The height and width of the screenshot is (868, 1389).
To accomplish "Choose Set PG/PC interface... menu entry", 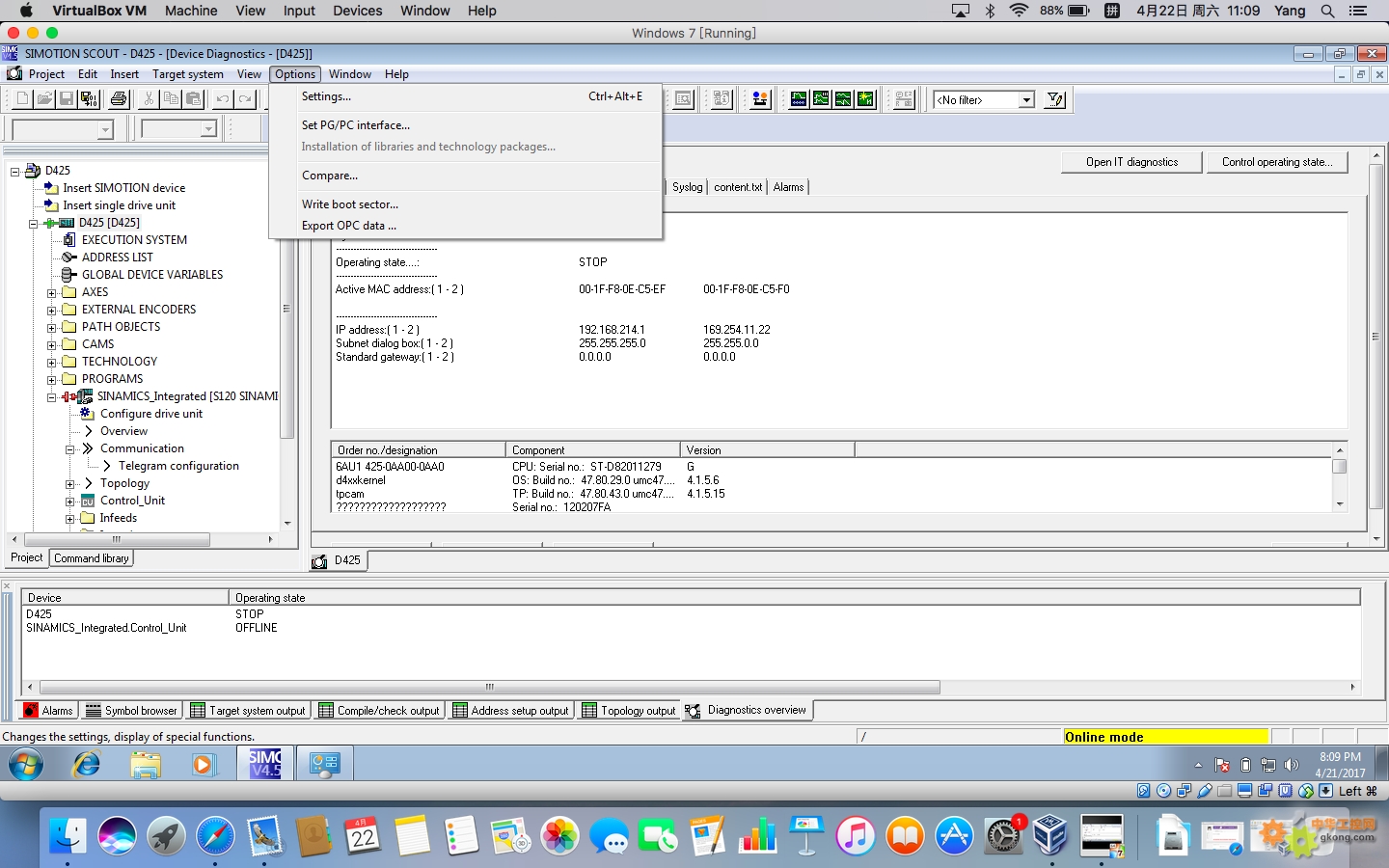I will coord(466,125).
